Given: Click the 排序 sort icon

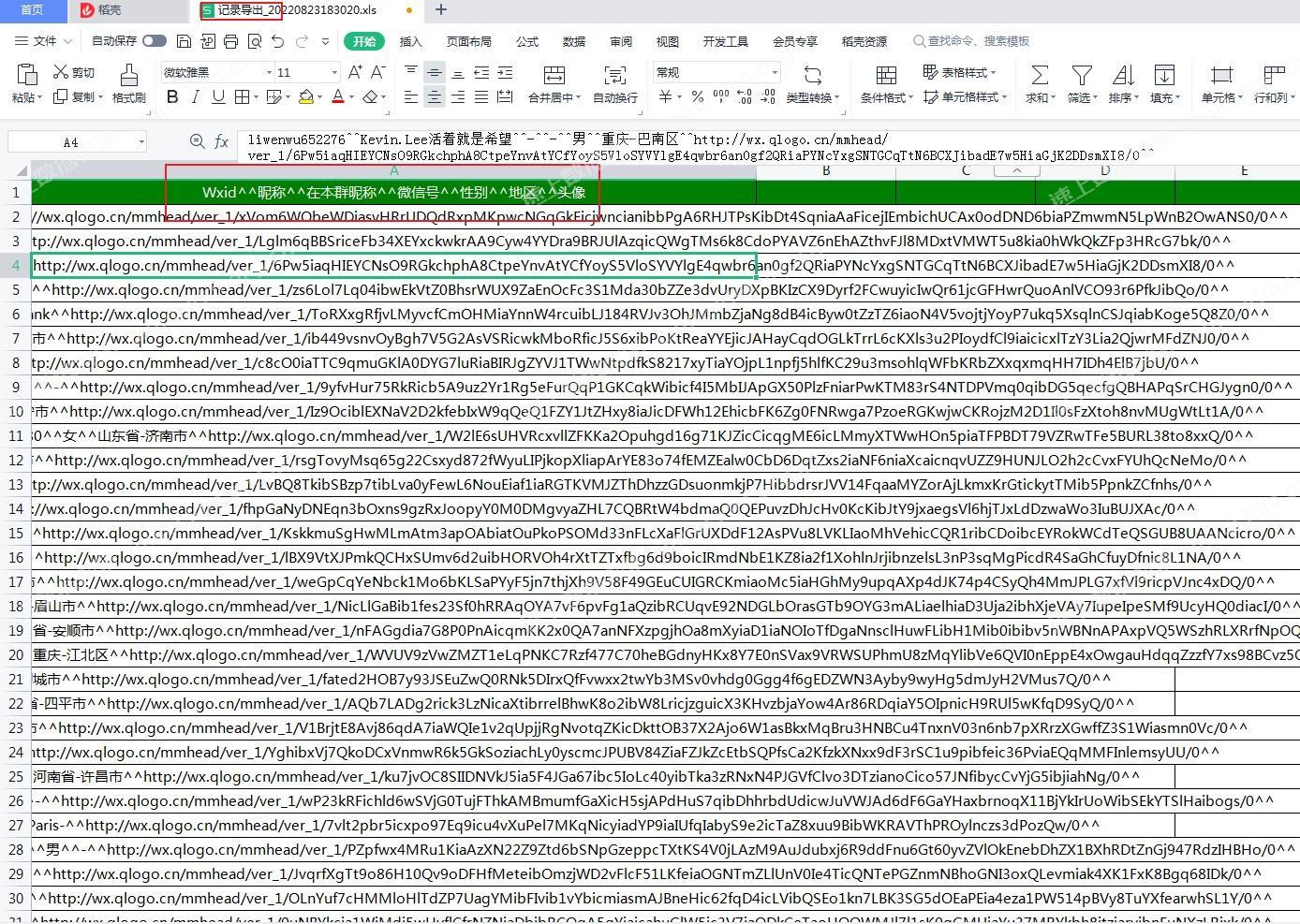Looking at the screenshot, I should tap(1123, 75).
